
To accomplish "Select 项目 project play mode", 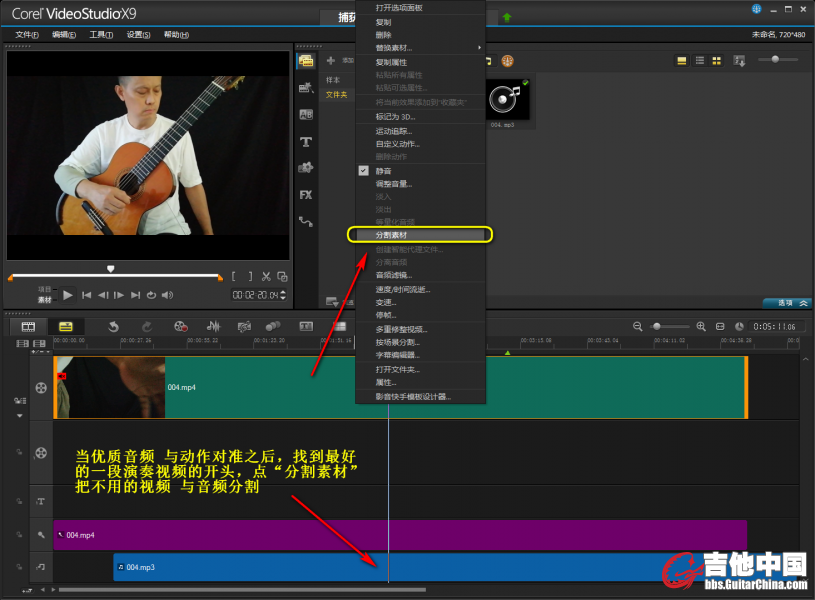I will (x=45, y=289).
